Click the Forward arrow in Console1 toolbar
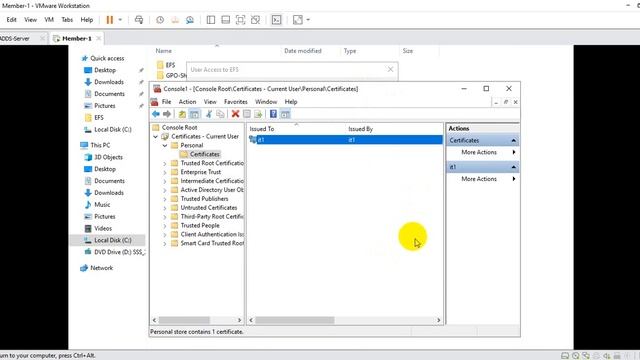Screen dimensions: 640x360 tap(167, 114)
